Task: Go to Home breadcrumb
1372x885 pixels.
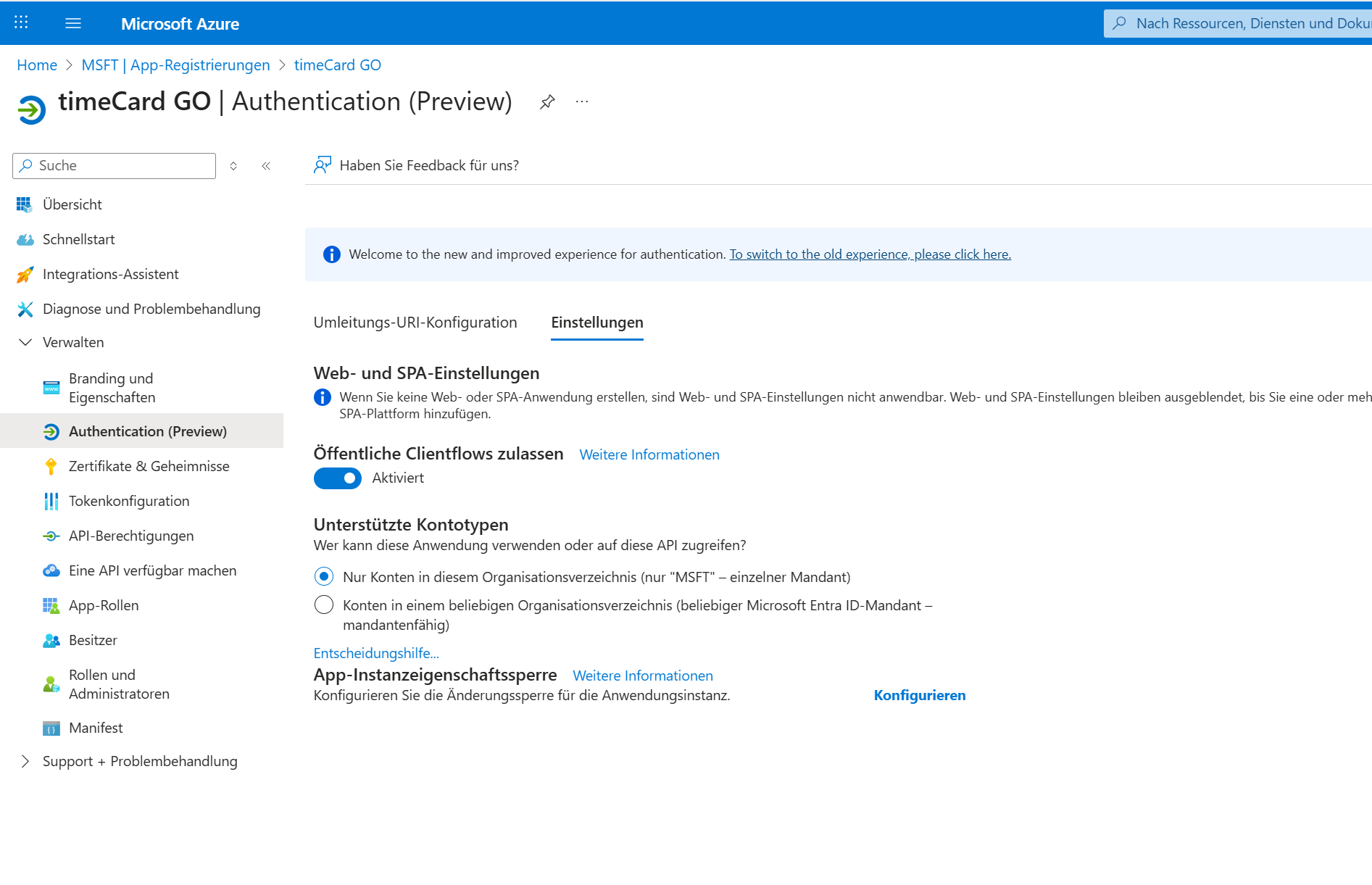Action: [x=37, y=65]
